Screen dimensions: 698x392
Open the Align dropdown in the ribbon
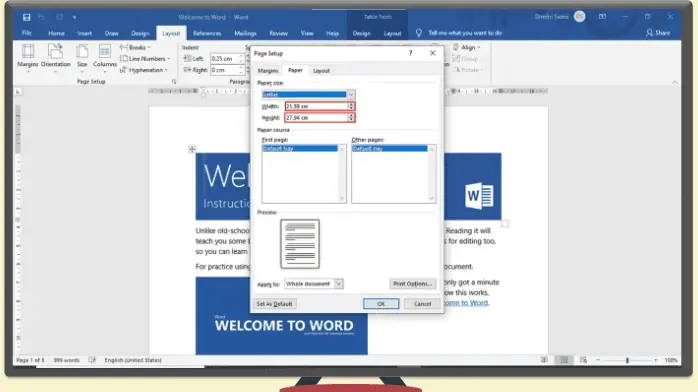point(467,47)
